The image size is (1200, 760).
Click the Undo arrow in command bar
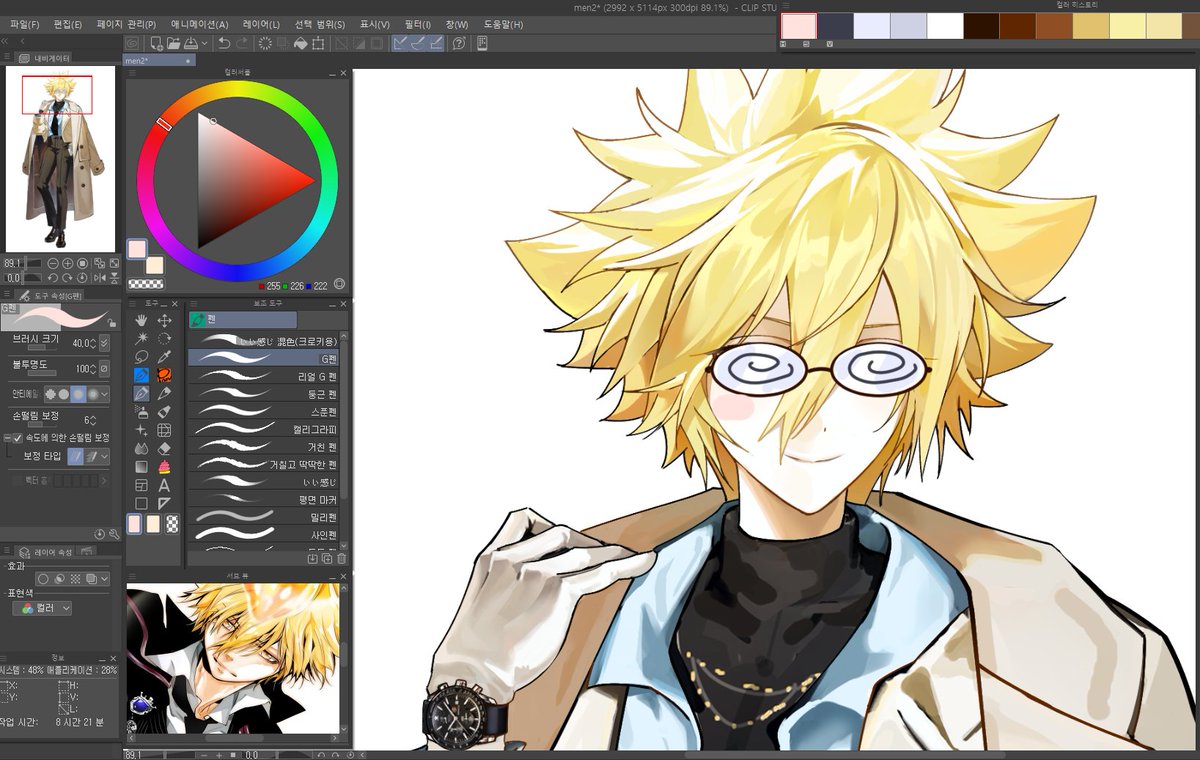coord(224,43)
